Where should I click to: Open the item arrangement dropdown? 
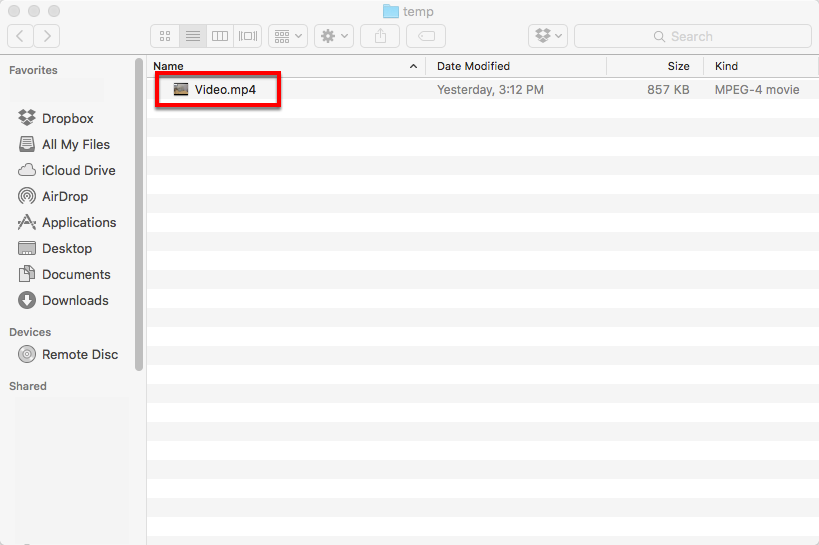(x=288, y=36)
